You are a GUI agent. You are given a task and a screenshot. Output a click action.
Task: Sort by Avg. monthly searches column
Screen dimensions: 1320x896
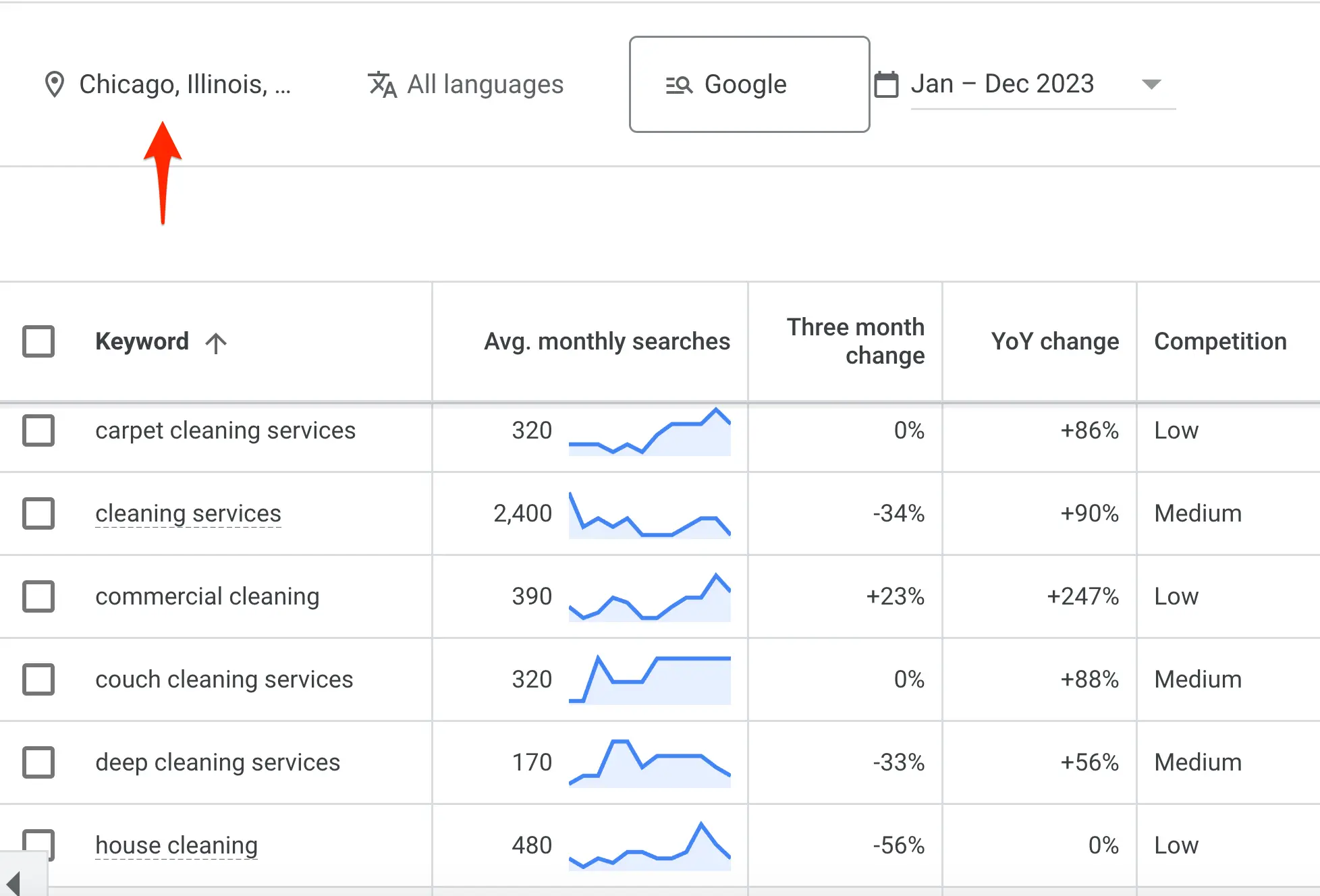607,341
